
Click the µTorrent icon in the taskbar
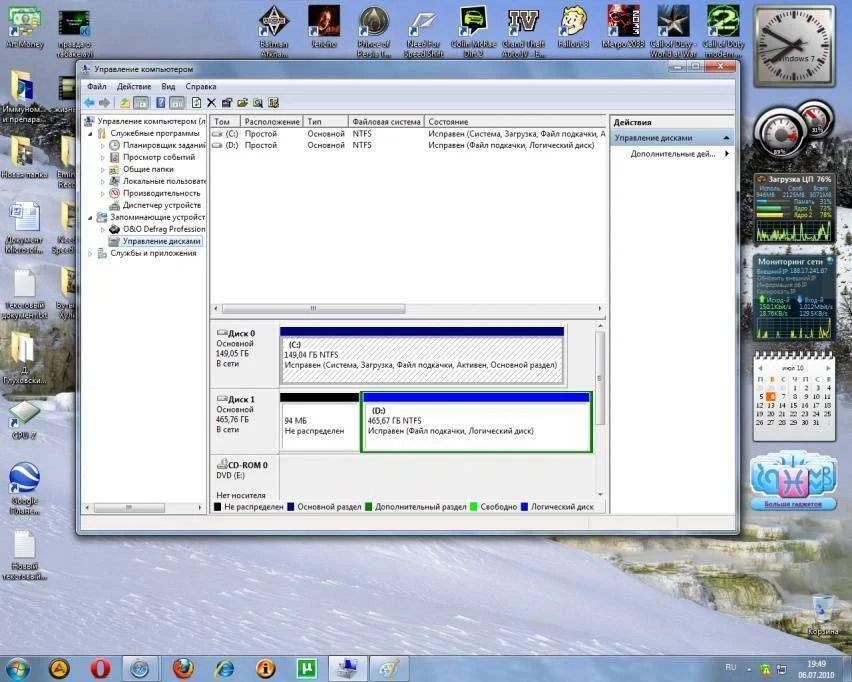click(308, 667)
